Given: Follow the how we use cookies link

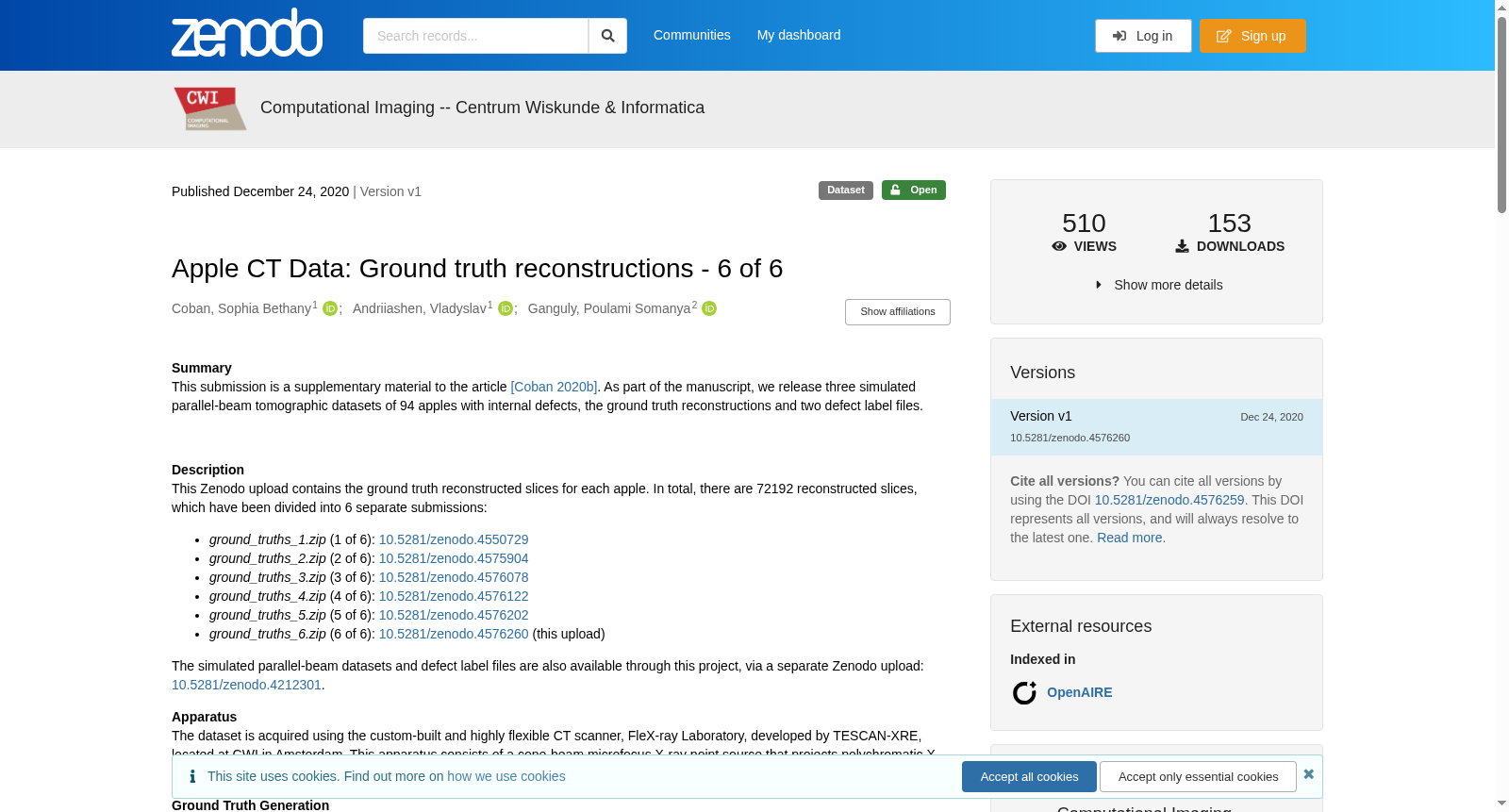Looking at the screenshot, I should [506, 776].
